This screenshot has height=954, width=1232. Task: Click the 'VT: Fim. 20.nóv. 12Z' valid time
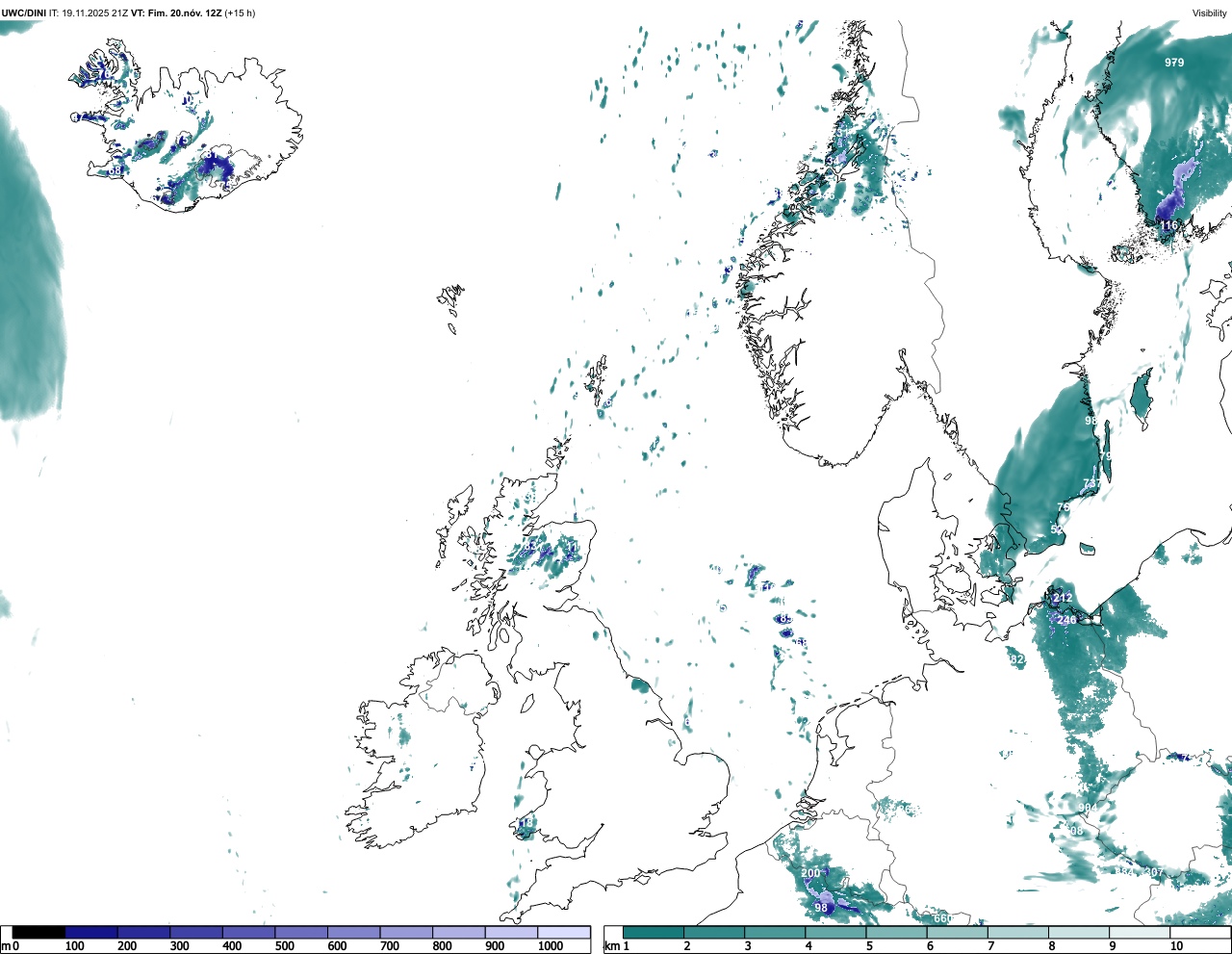tap(176, 13)
